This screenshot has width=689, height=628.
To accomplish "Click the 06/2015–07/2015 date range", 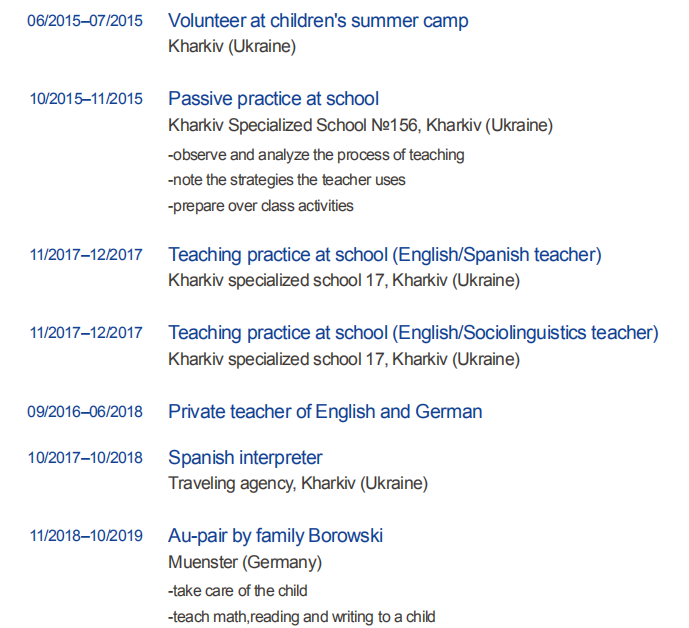I will coord(86,21).
